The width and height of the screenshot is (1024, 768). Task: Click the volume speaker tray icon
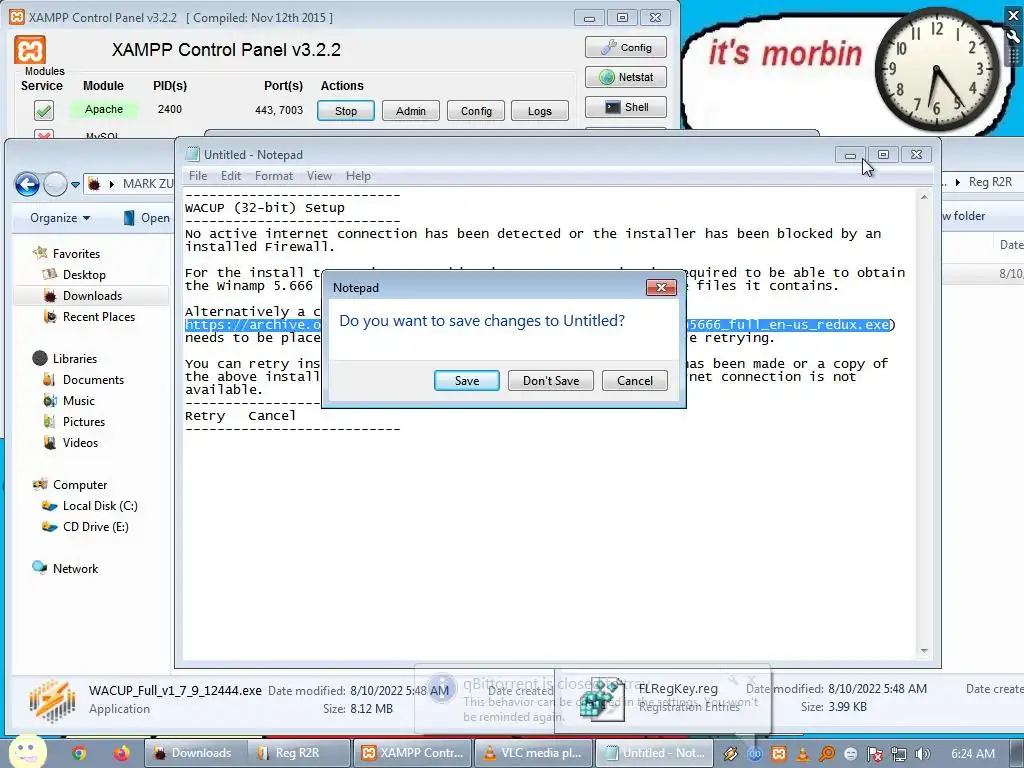point(923,754)
